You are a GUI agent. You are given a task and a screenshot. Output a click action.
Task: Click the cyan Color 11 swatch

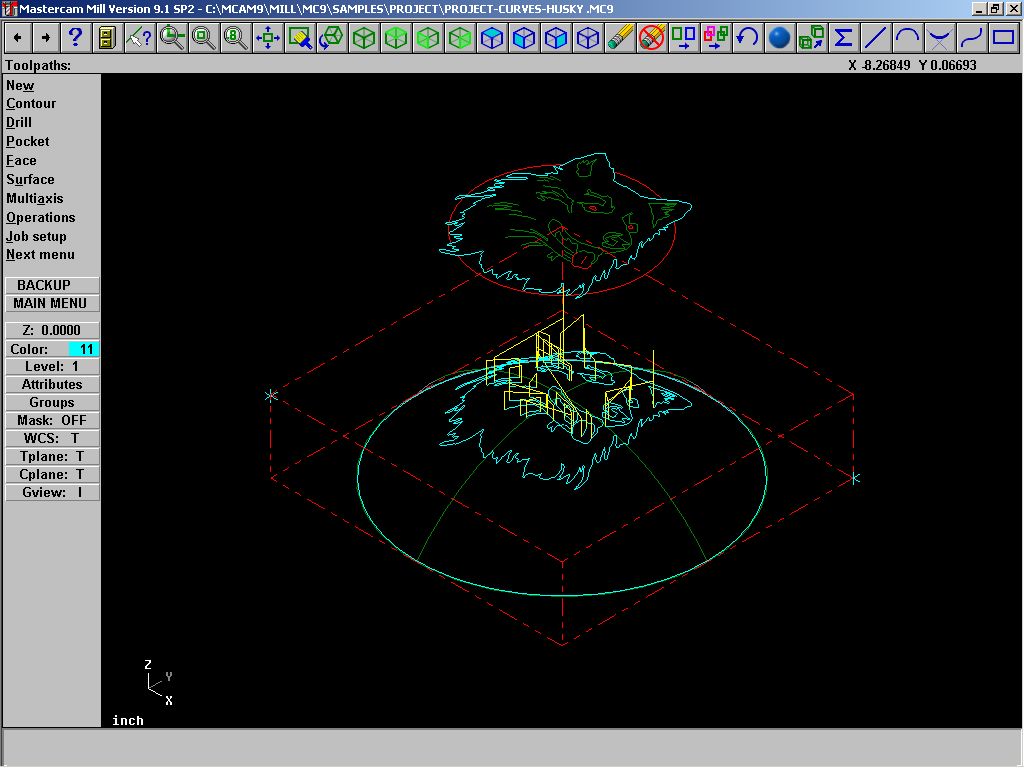point(84,349)
